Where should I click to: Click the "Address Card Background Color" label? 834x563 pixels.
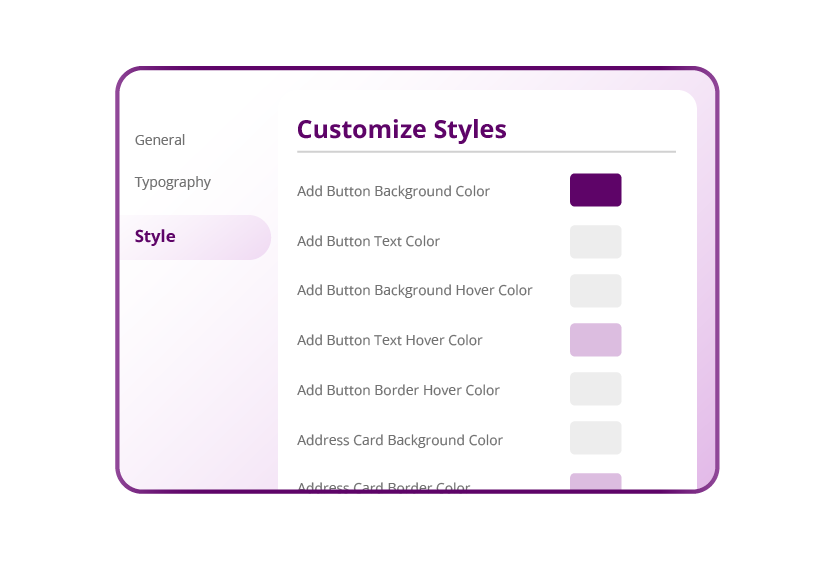[x=399, y=440]
